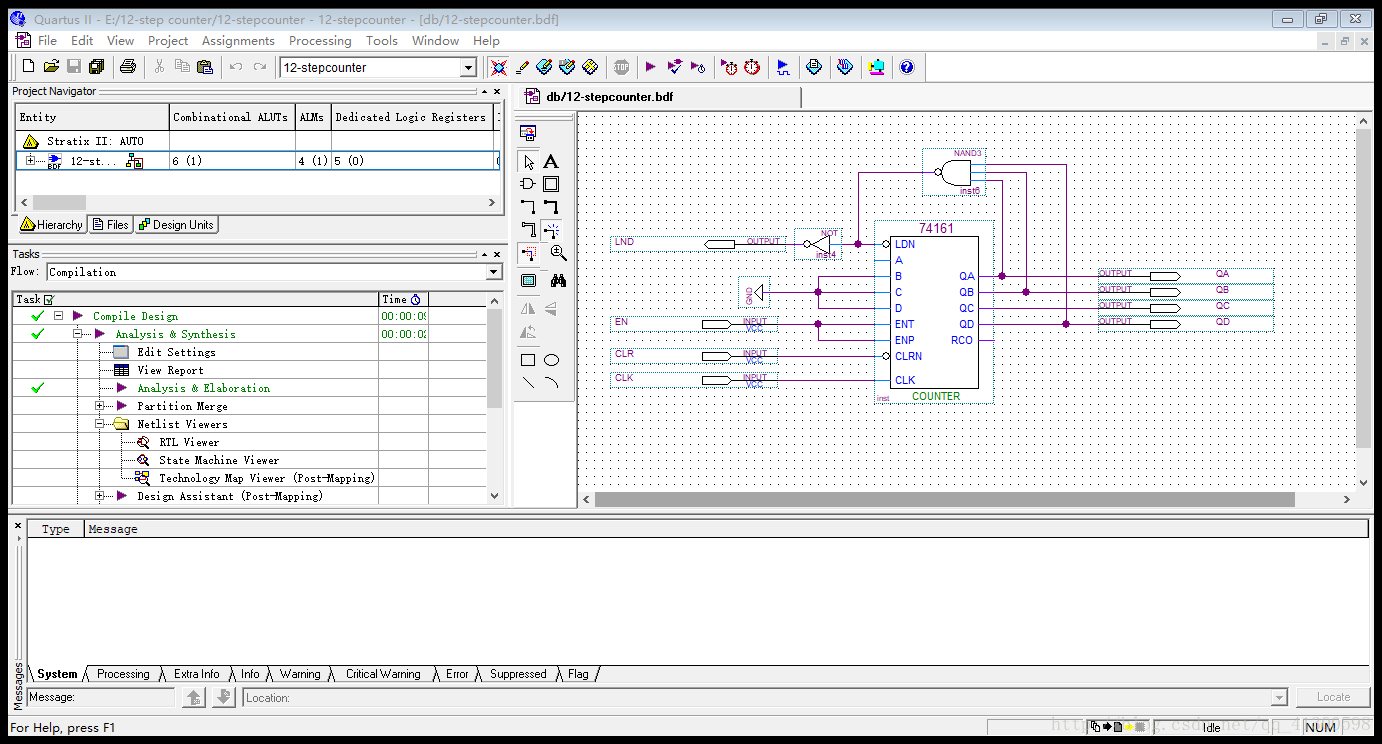Open the Flow Compilation dropdown
1382x744 pixels.
[493, 272]
